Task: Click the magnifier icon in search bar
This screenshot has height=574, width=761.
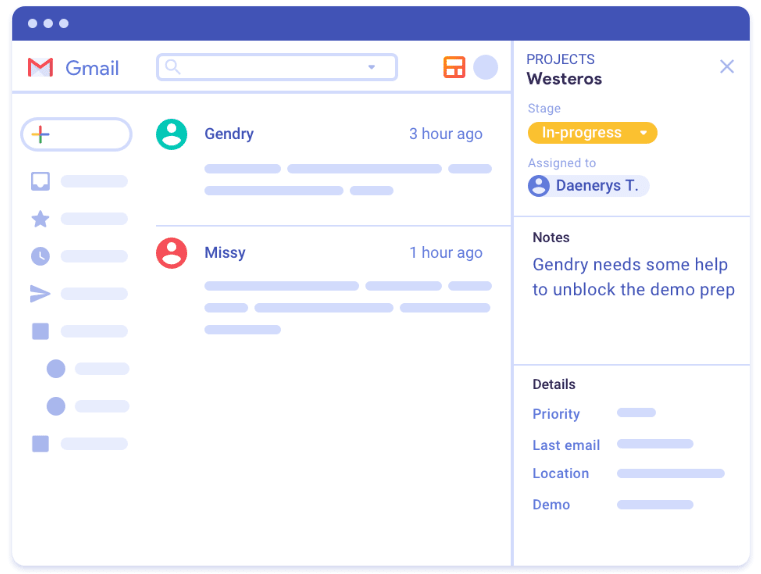Action: [x=172, y=66]
